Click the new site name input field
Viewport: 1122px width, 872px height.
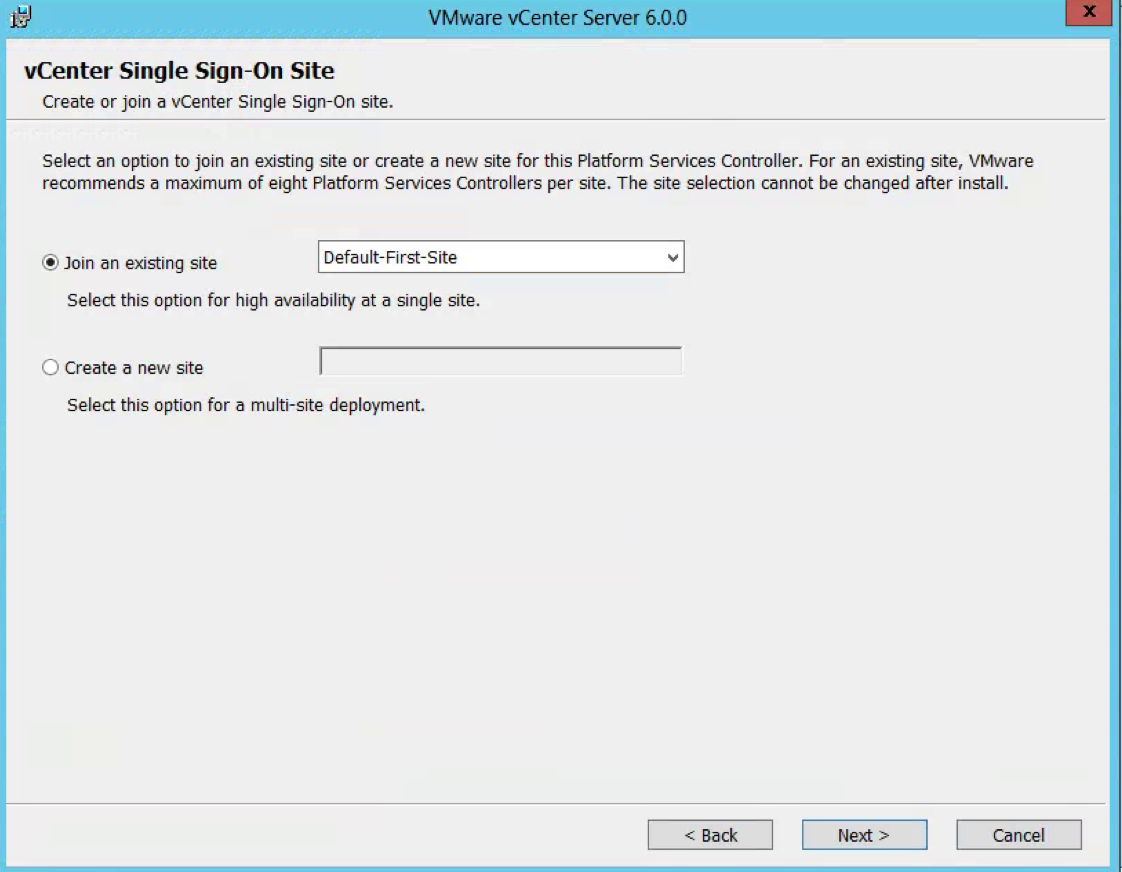click(x=501, y=361)
